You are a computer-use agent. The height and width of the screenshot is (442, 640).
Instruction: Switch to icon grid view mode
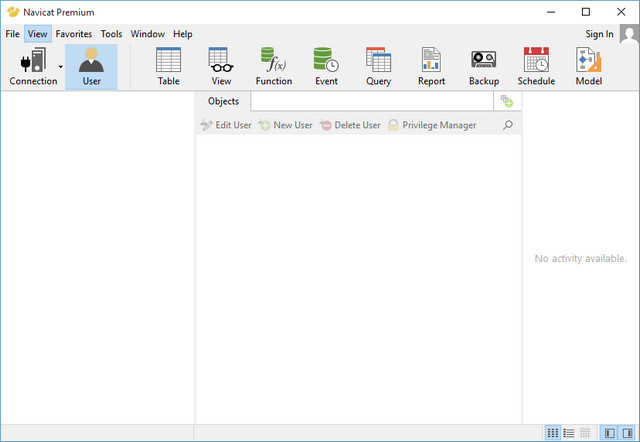(552, 433)
